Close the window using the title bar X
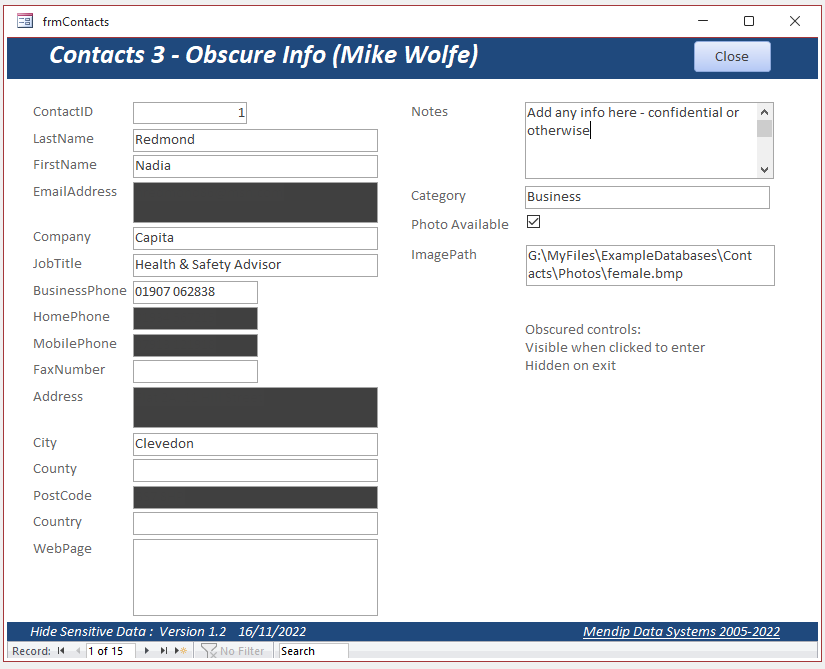Screen dimensions: 825x669 pyautogui.click(x=795, y=21)
